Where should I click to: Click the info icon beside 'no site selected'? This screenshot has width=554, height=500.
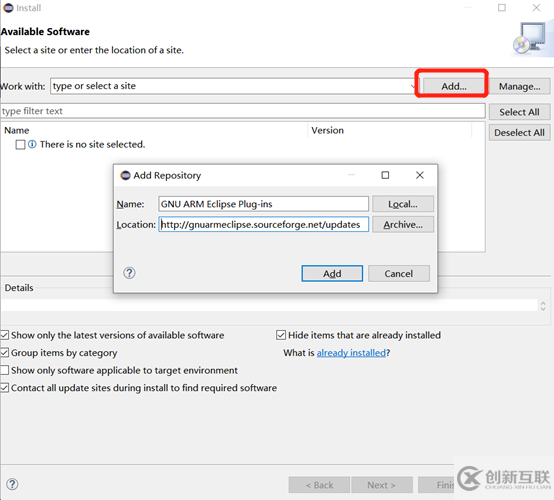pyautogui.click(x=32, y=144)
